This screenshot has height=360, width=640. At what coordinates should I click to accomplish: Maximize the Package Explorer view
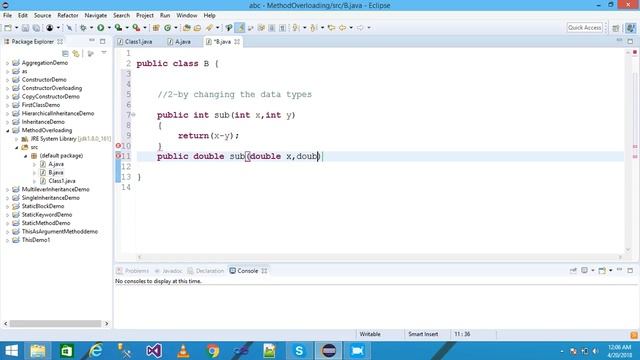(x=102, y=41)
